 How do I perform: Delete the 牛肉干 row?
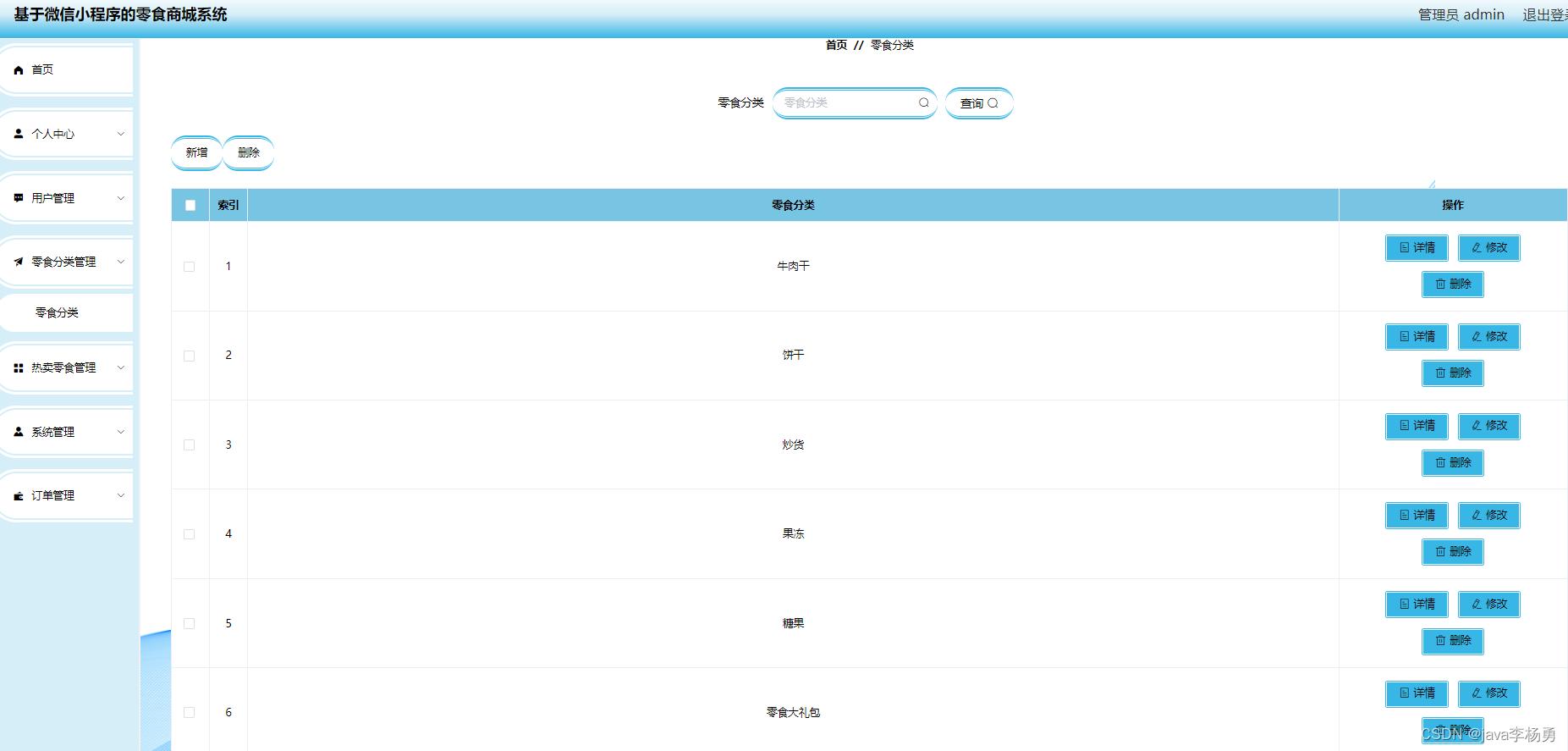coord(1453,284)
